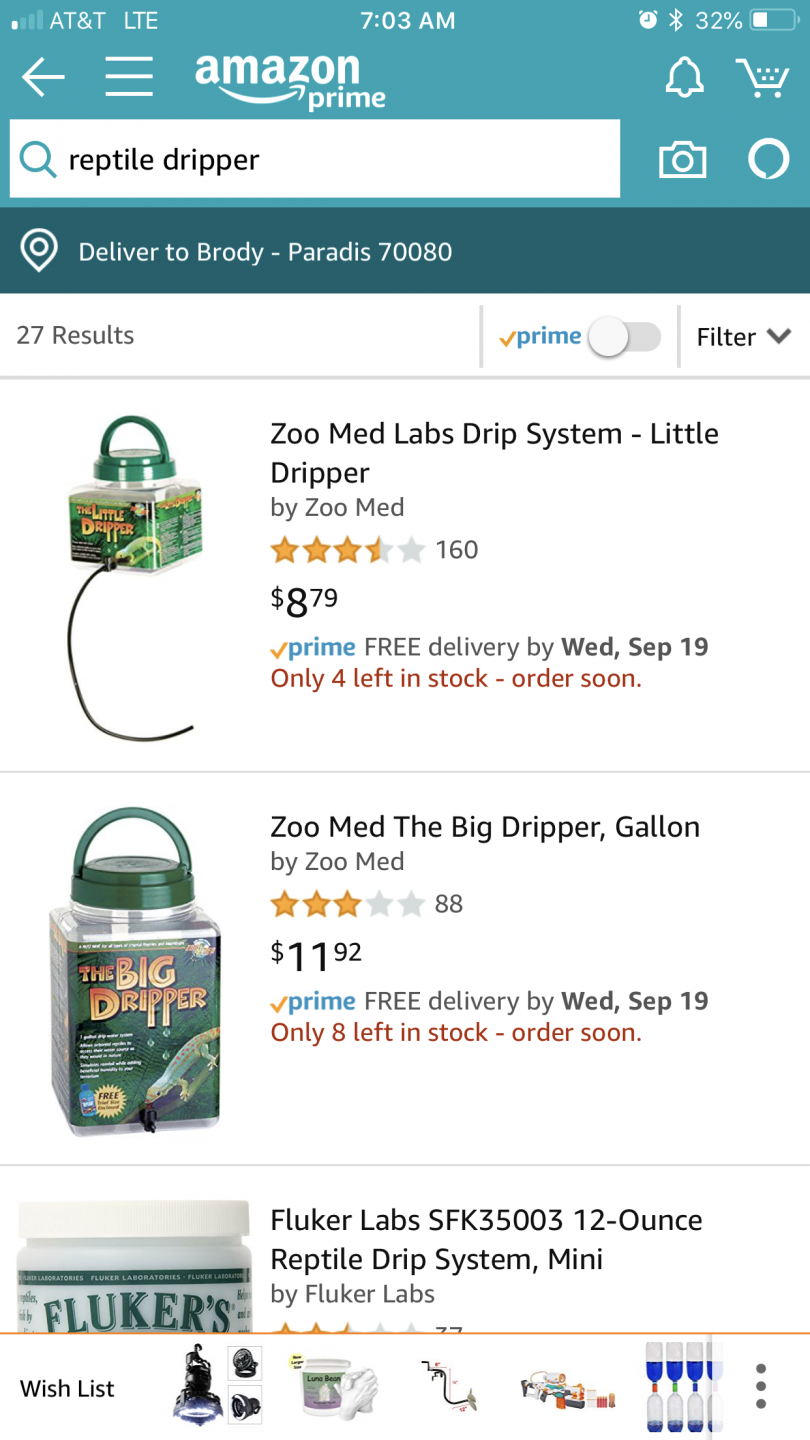
Task: Open the notifications bell
Action: click(x=685, y=77)
